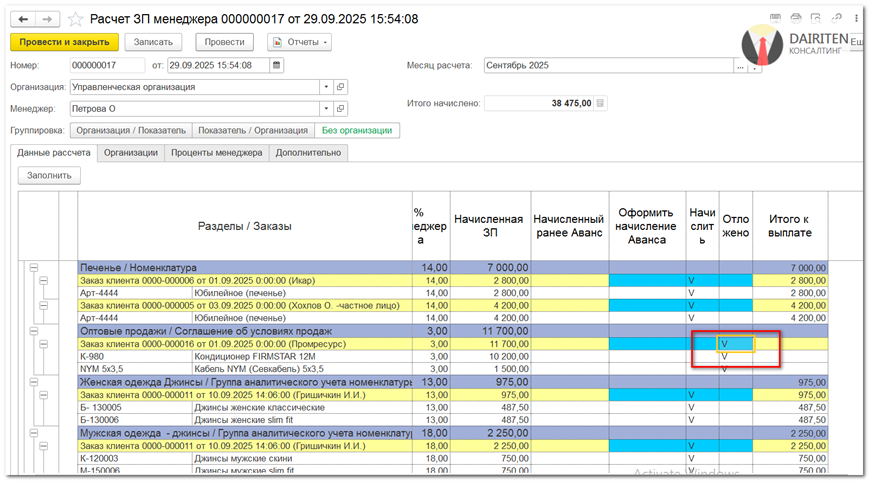Click the Начисленная ЗП column header

(490, 226)
